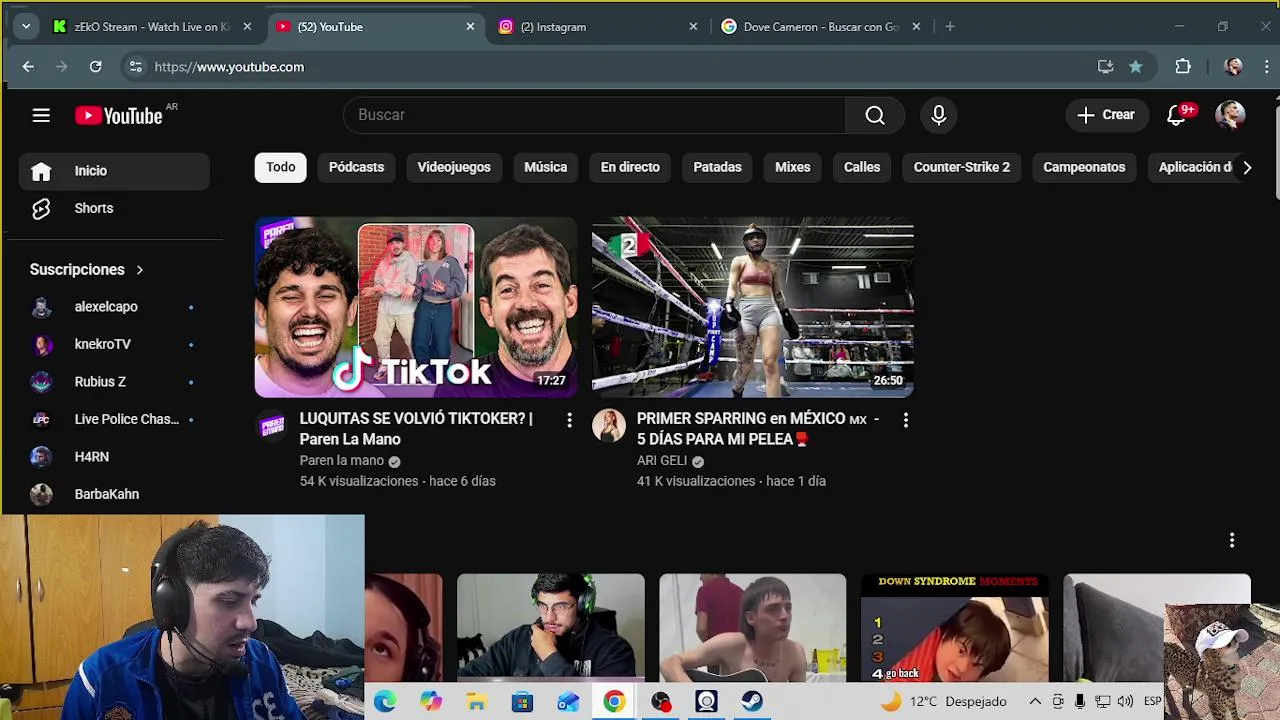Image resolution: width=1280 pixels, height=720 pixels.
Task: Click the Buscar search field
Action: coord(595,115)
